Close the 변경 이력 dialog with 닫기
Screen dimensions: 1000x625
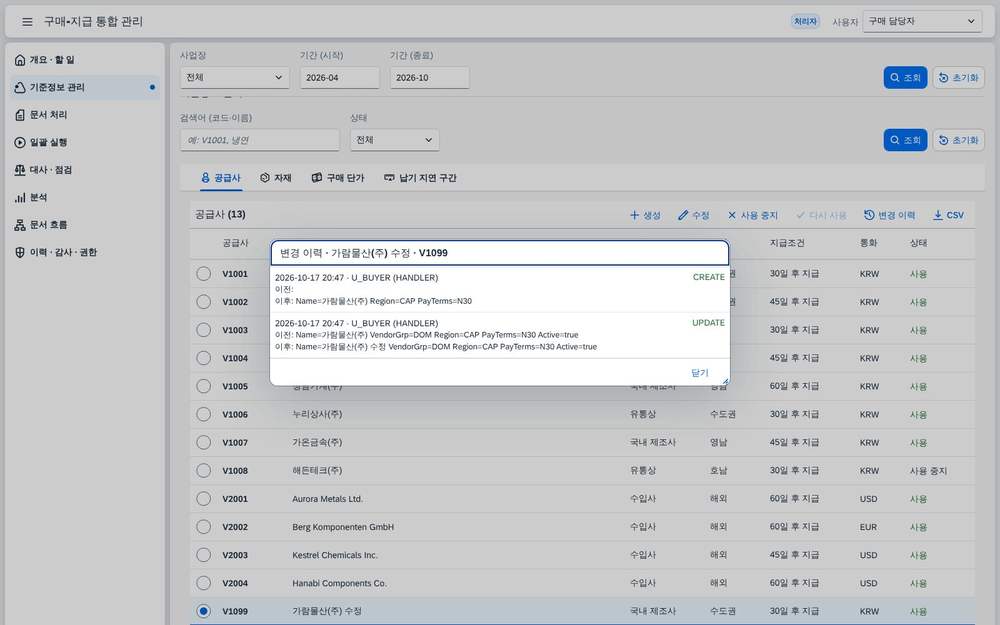(x=700, y=373)
